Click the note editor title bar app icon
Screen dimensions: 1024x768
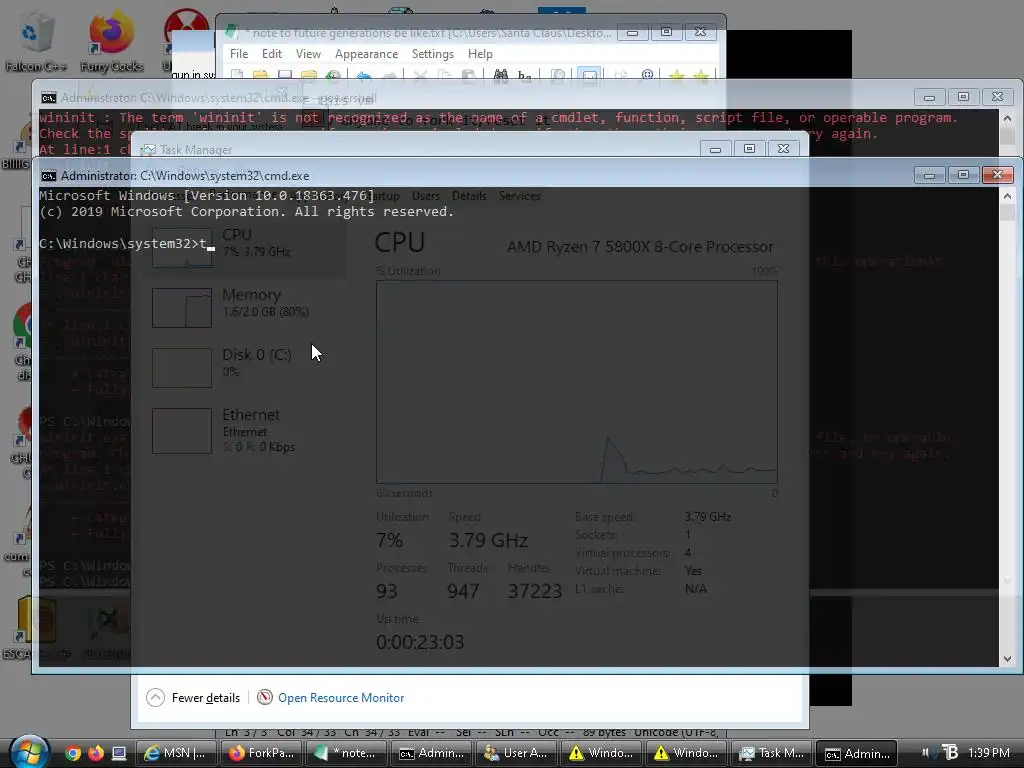point(231,32)
